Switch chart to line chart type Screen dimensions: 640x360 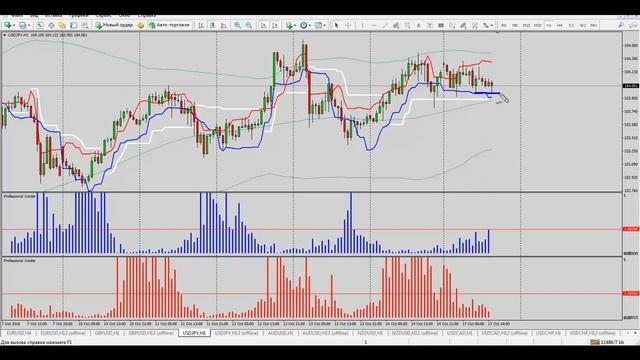[224, 25]
